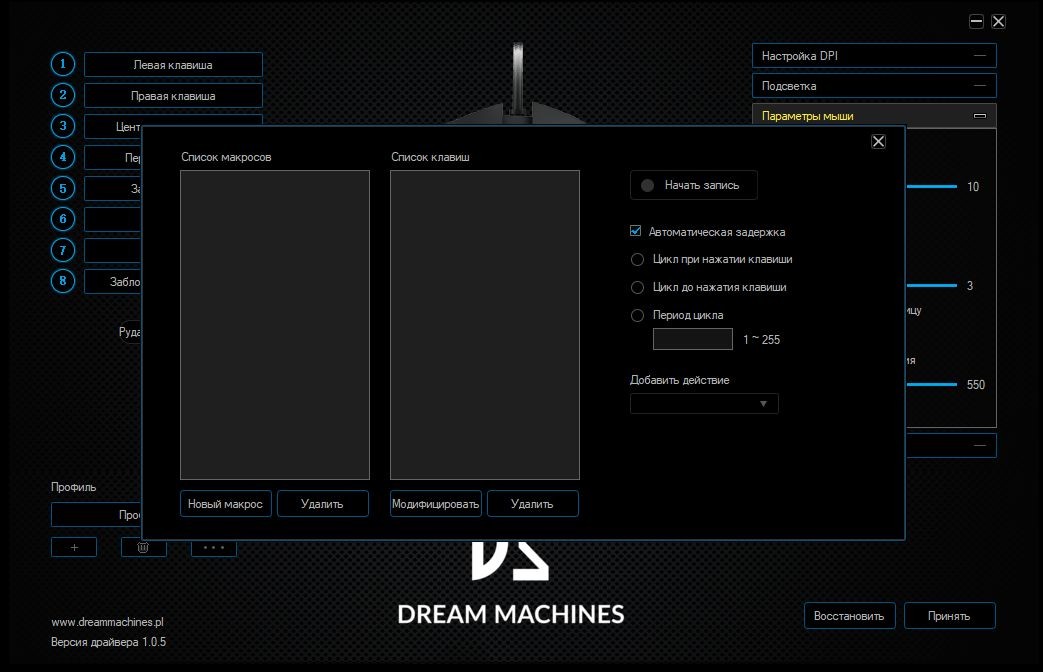Click the cycle period input field
The width and height of the screenshot is (1043, 672).
(x=692, y=339)
